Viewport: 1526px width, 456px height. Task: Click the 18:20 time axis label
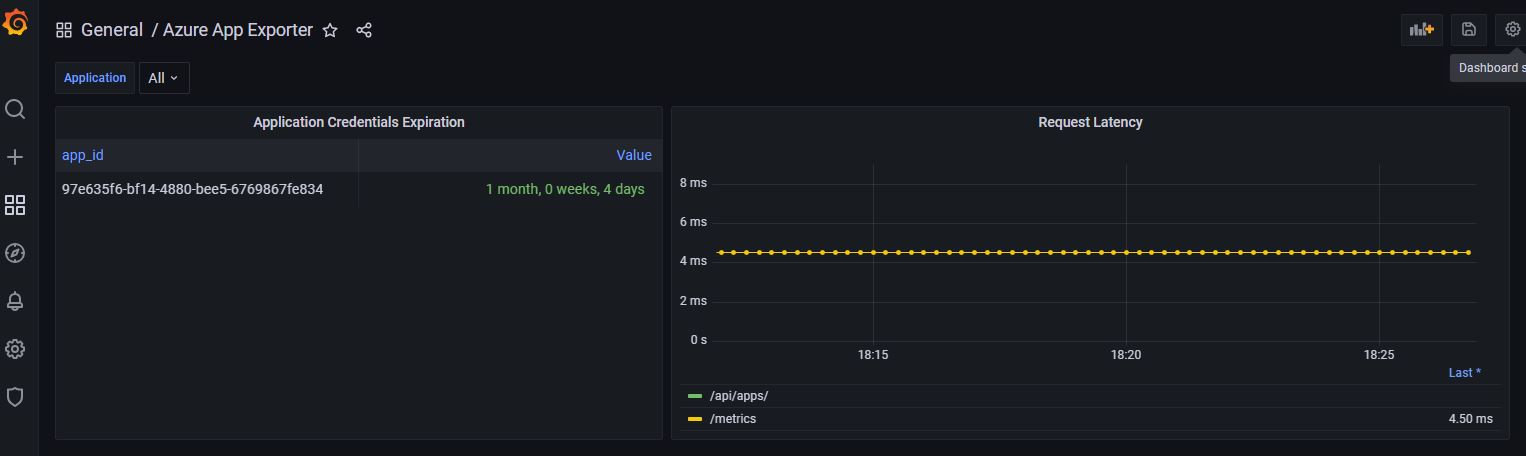[x=1126, y=354]
